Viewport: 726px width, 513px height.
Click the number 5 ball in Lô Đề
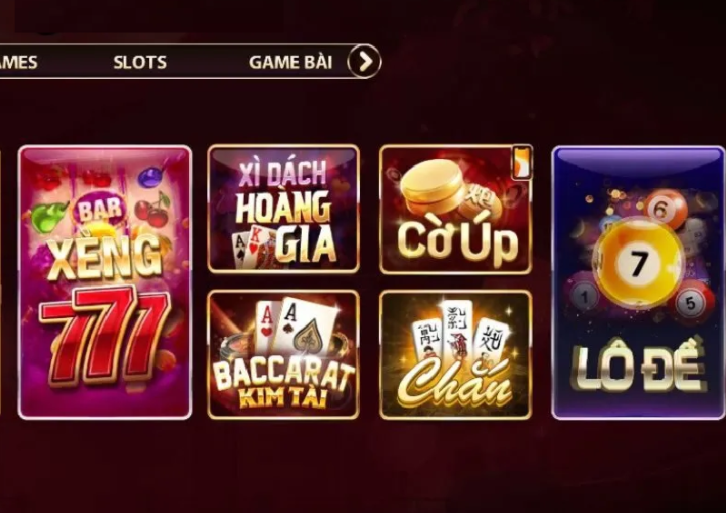tap(690, 303)
